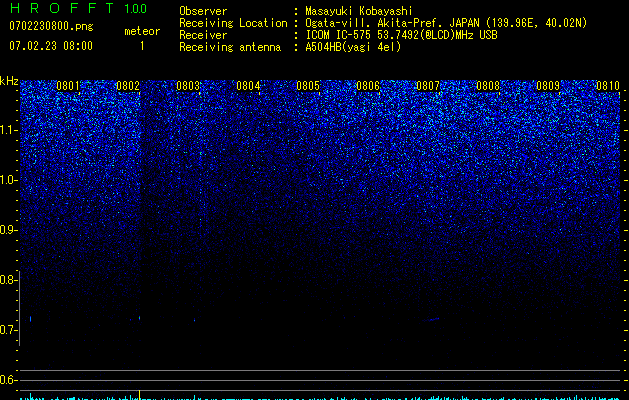Click the meteor count value 1
This screenshot has width=629, height=400.
142,46
